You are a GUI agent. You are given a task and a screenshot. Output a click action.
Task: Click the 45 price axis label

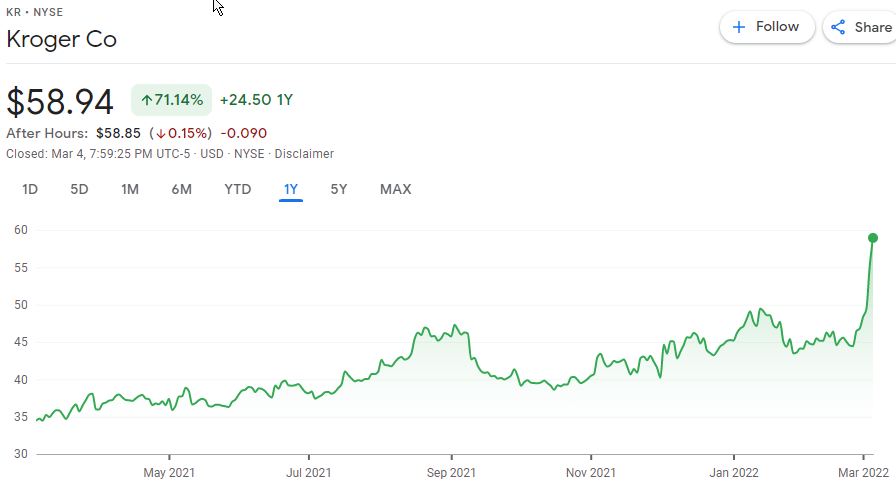click(x=21, y=342)
